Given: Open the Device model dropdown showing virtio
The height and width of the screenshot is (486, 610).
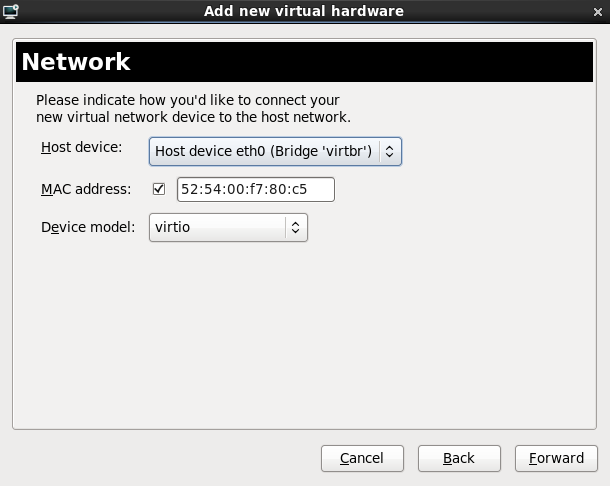Looking at the screenshot, I should [x=228, y=227].
